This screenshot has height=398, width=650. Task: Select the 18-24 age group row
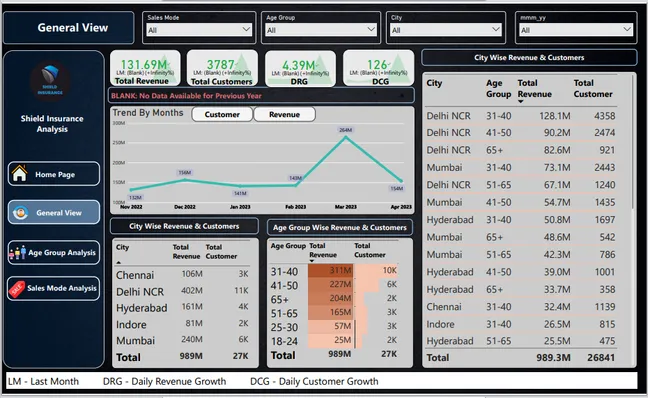tap(334, 341)
